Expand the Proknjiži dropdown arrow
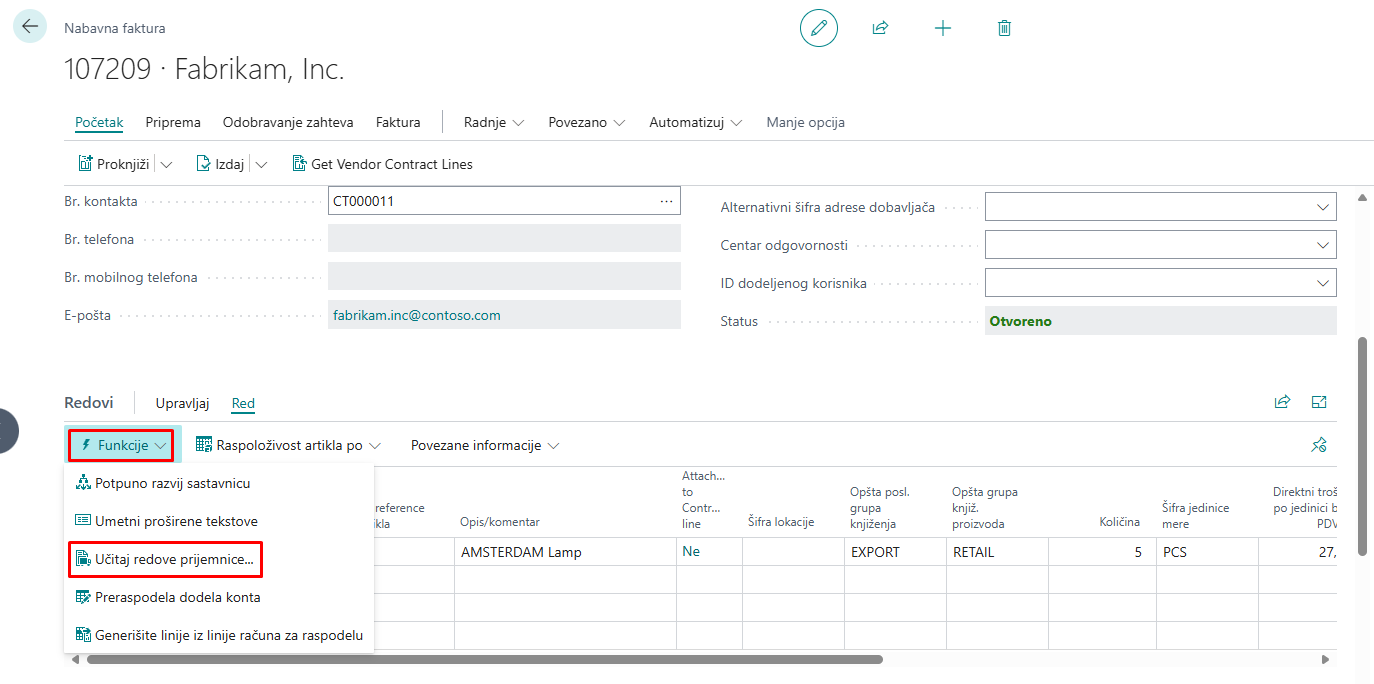 pyautogui.click(x=166, y=164)
